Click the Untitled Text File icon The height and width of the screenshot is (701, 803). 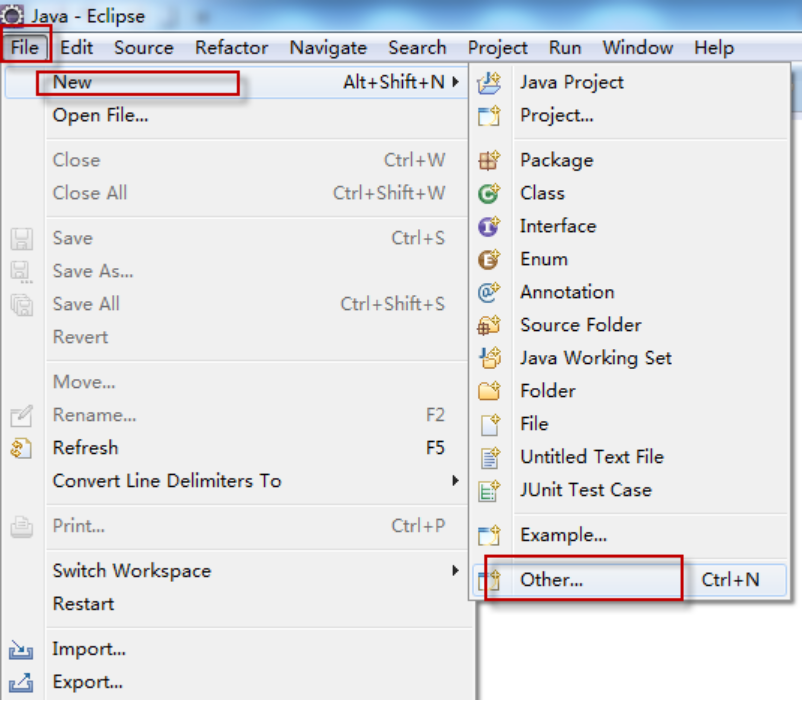click(x=490, y=457)
